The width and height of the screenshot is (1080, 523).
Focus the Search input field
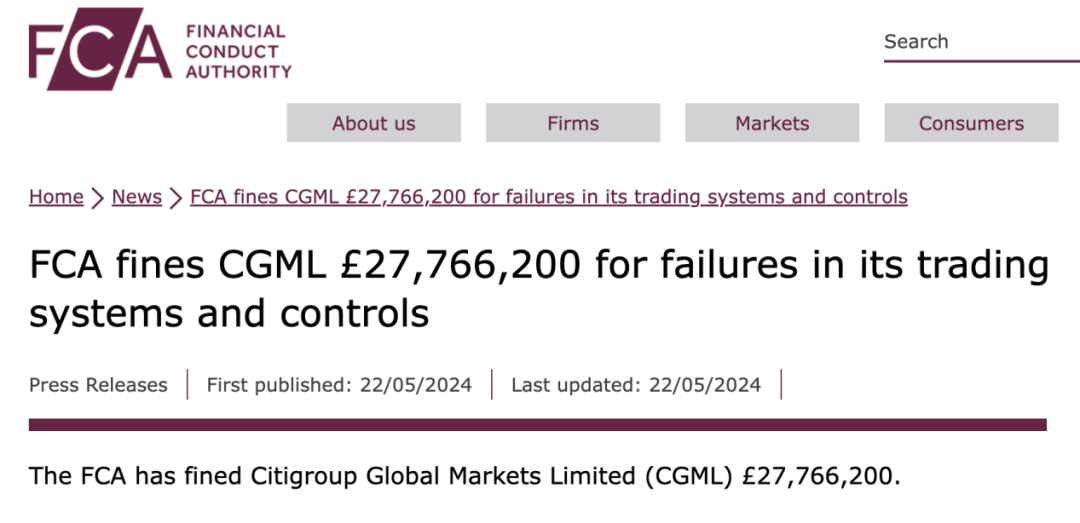click(x=980, y=42)
